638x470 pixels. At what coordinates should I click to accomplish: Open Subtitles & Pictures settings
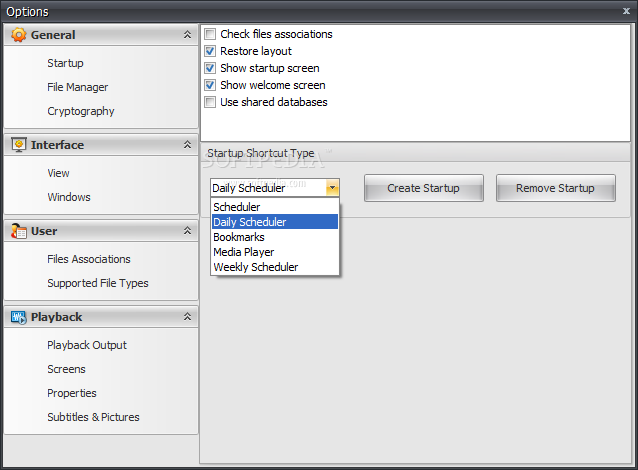tap(93, 417)
